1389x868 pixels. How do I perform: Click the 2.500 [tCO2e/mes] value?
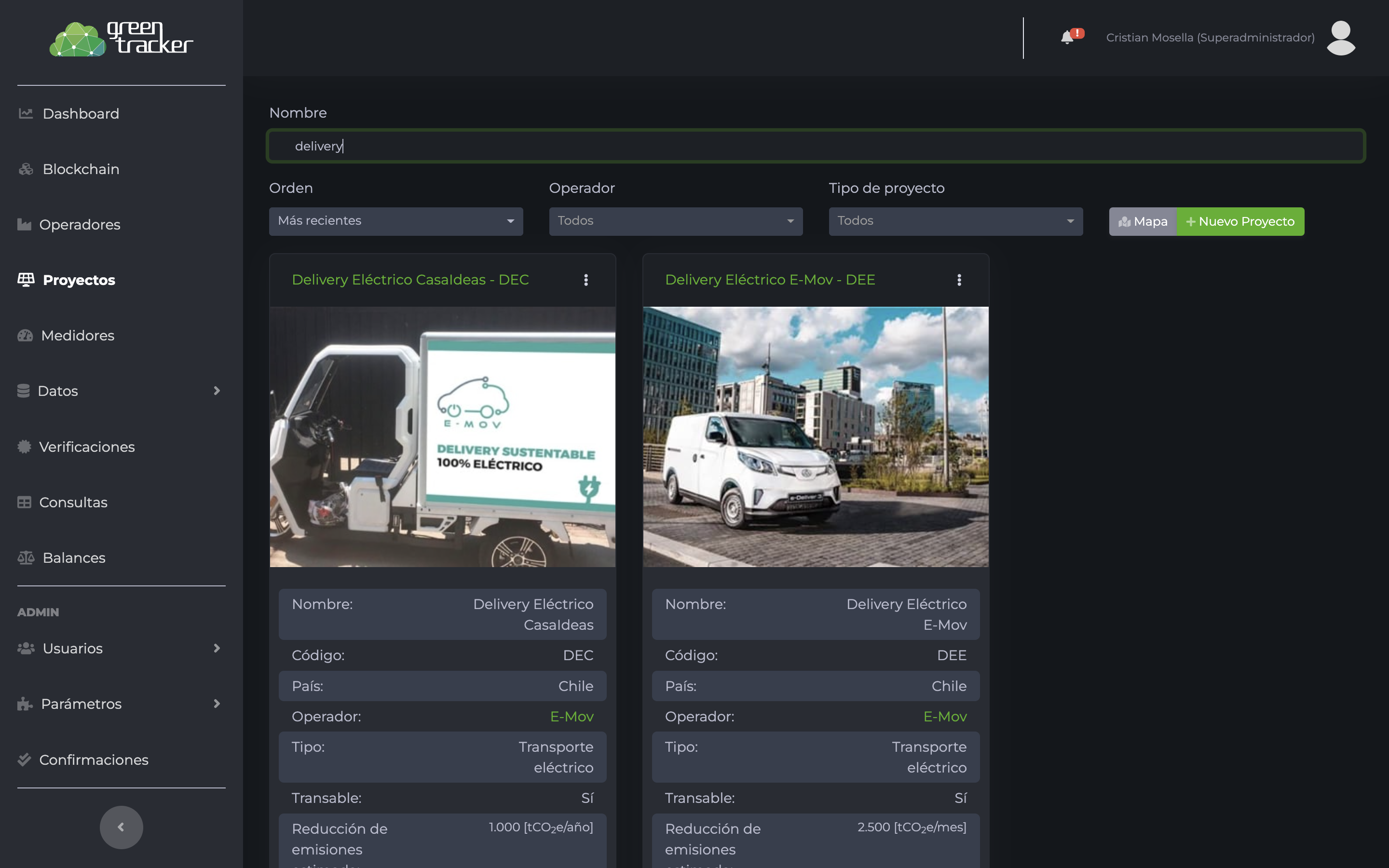coord(912,827)
